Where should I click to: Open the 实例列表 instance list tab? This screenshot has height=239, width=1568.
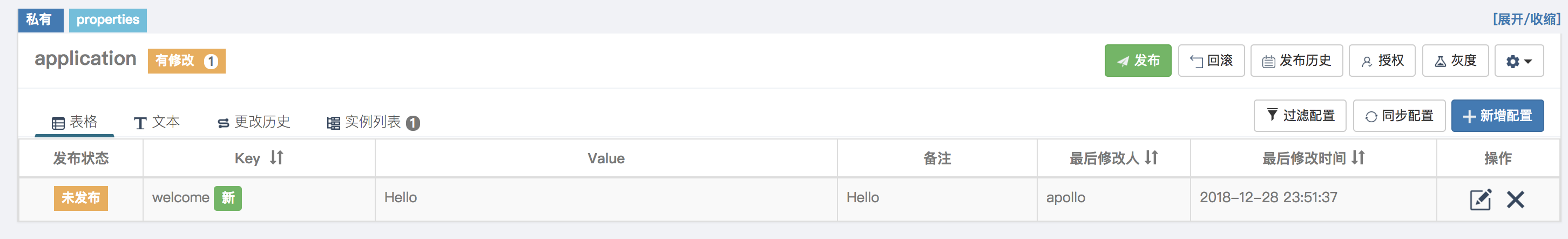pyautogui.click(x=373, y=123)
